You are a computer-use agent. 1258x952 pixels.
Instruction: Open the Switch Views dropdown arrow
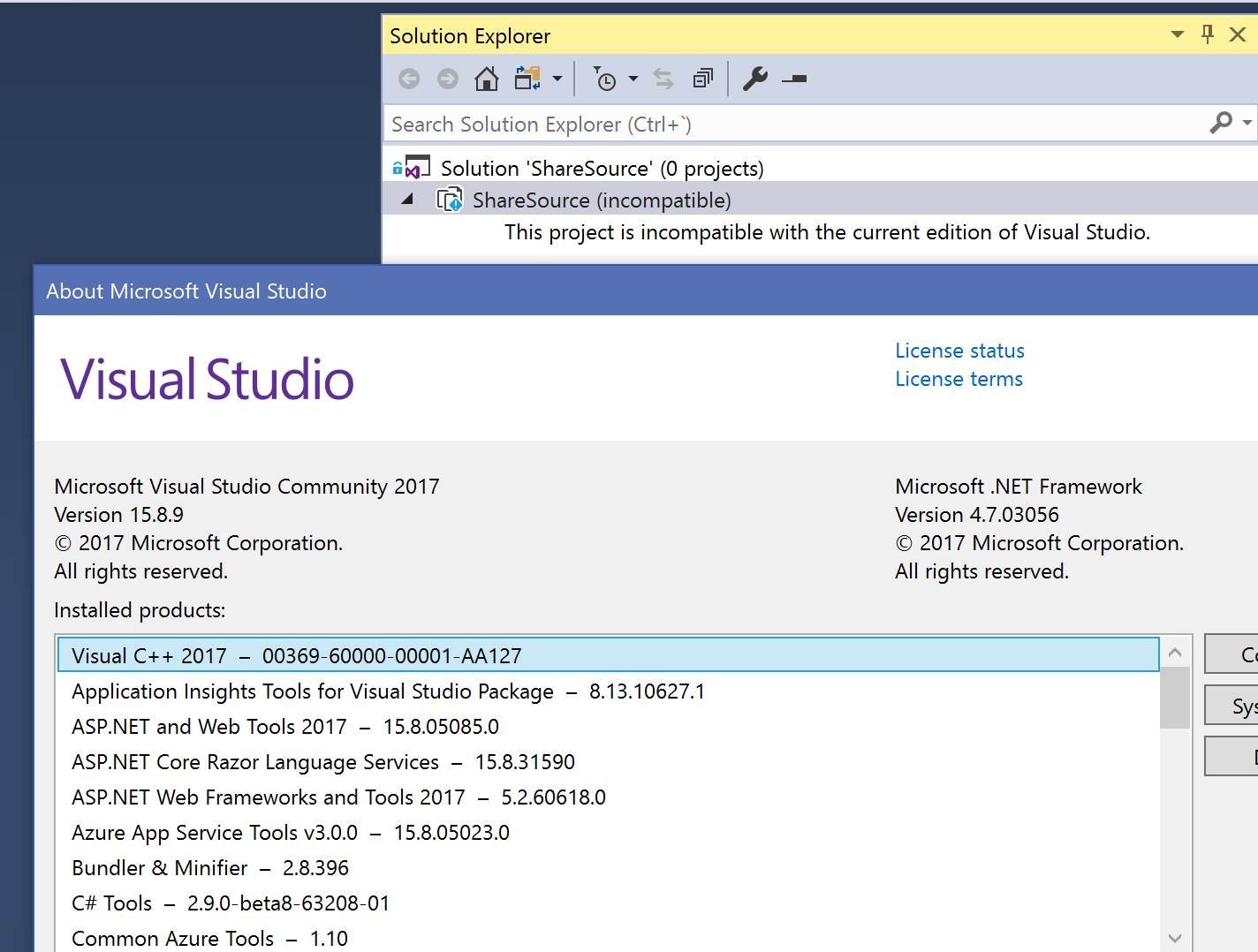click(558, 79)
